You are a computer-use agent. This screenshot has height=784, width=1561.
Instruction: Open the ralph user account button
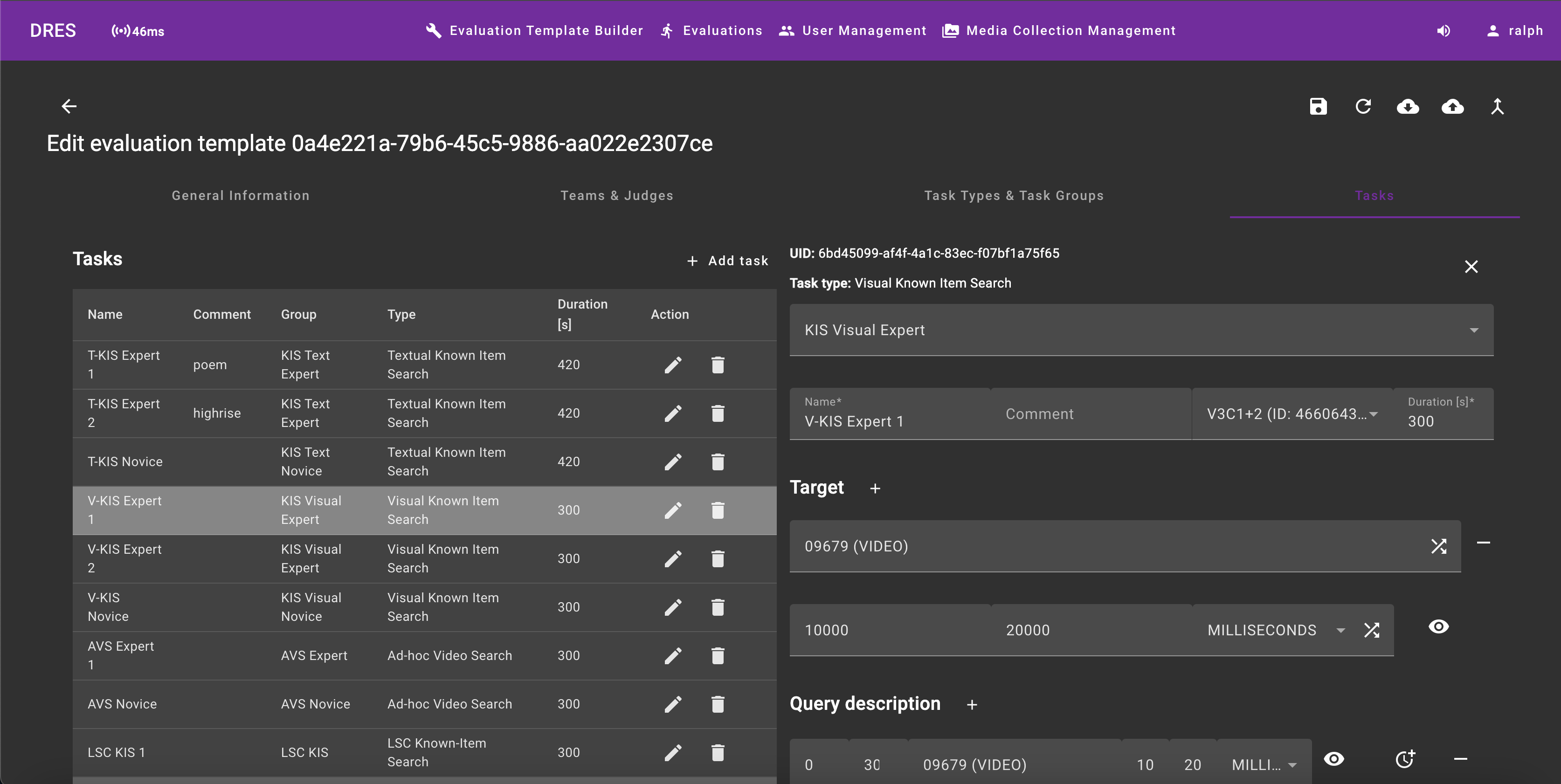(x=1514, y=31)
